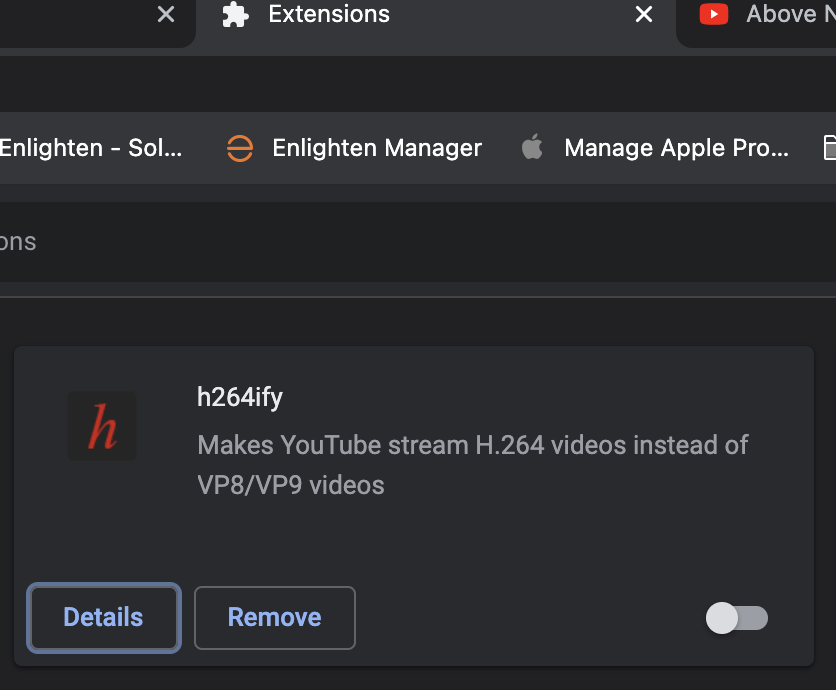836x690 pixels.
Task: Open Details for h264ify
Action: [x=104, y=618]
